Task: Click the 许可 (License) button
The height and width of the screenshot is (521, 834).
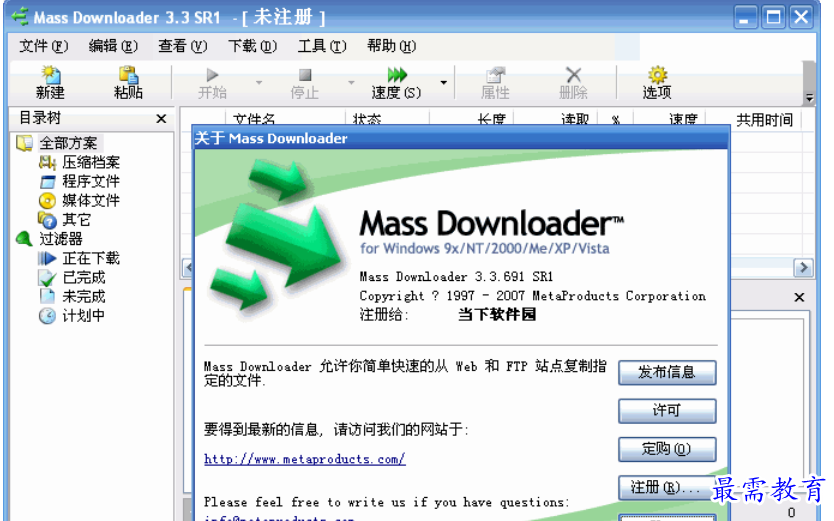Action: 667,411
